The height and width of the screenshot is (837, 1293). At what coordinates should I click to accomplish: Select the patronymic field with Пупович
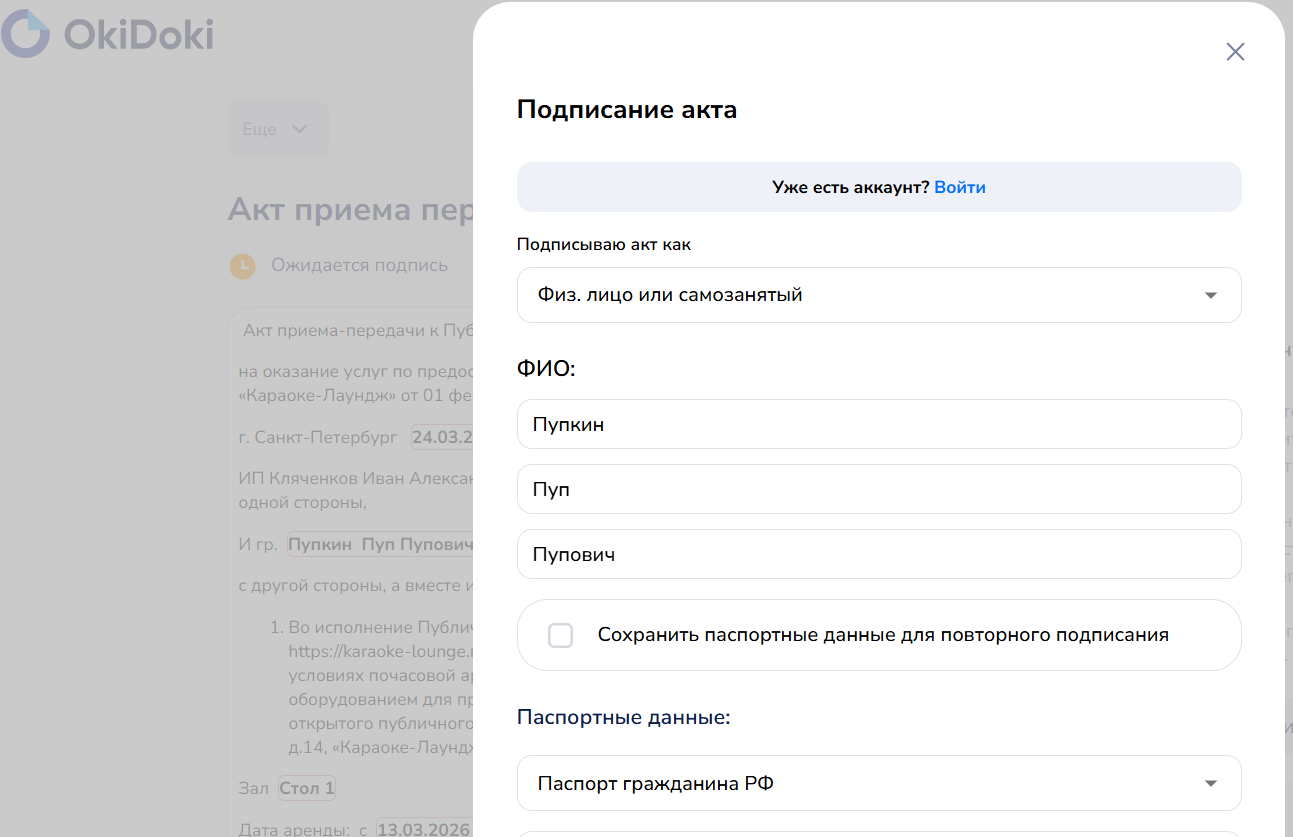[878, 554]
